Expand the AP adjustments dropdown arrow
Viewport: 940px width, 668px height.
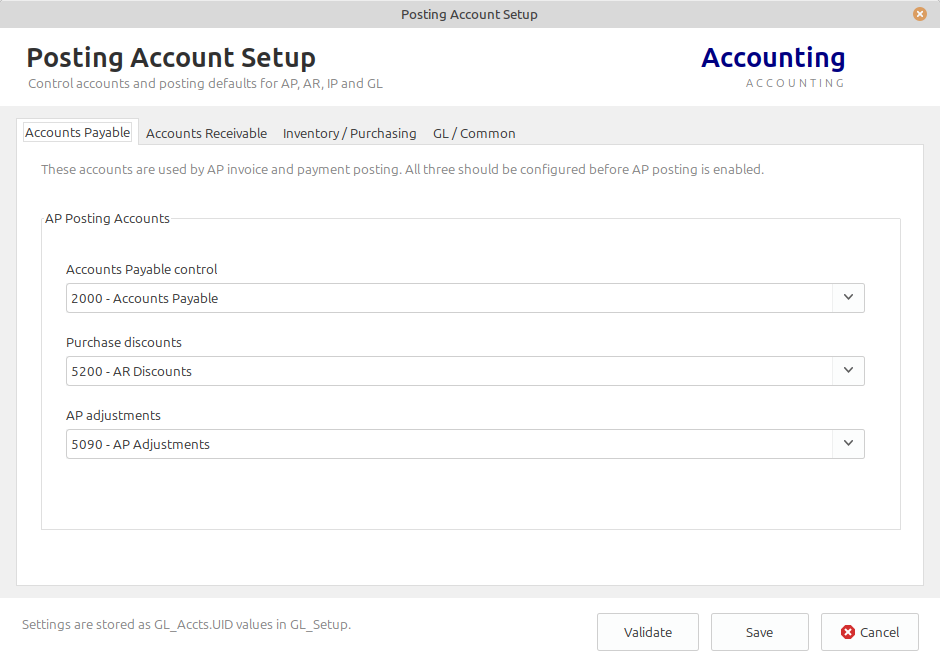pyautogui.click(x=848, y=444)
